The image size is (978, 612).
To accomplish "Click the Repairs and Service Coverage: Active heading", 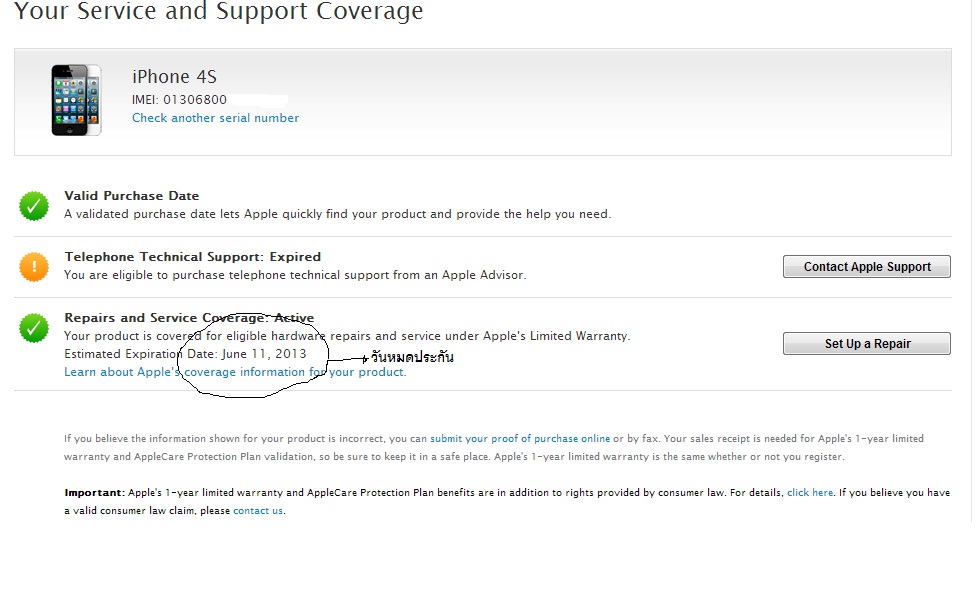I will 189,318.
